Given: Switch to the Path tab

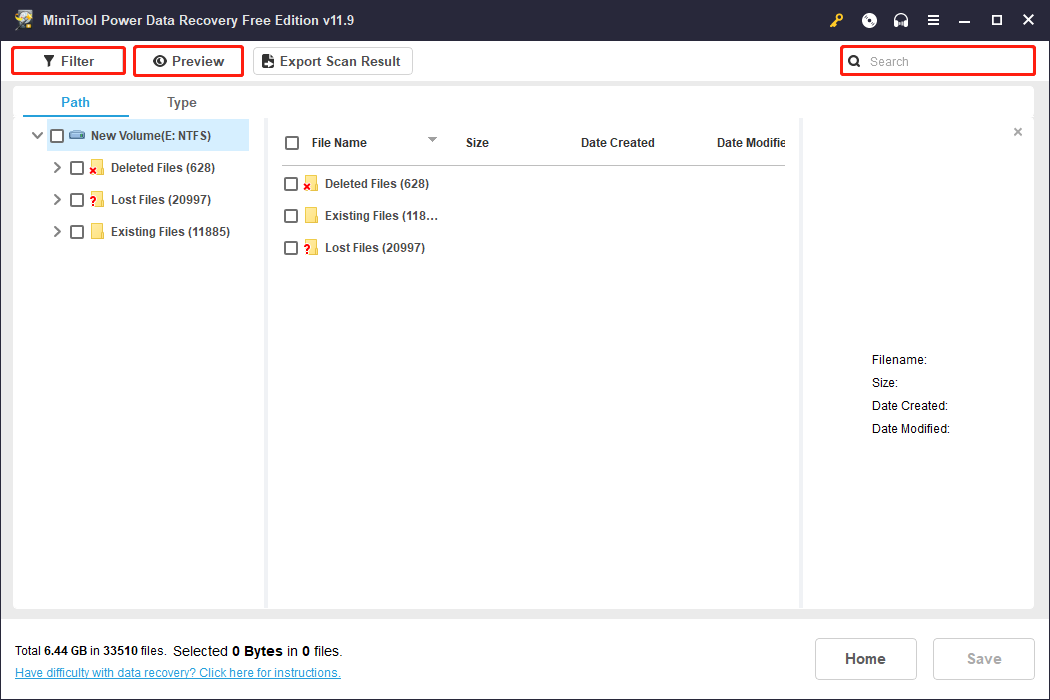Looking at the screenshot, I should [75, 102].
